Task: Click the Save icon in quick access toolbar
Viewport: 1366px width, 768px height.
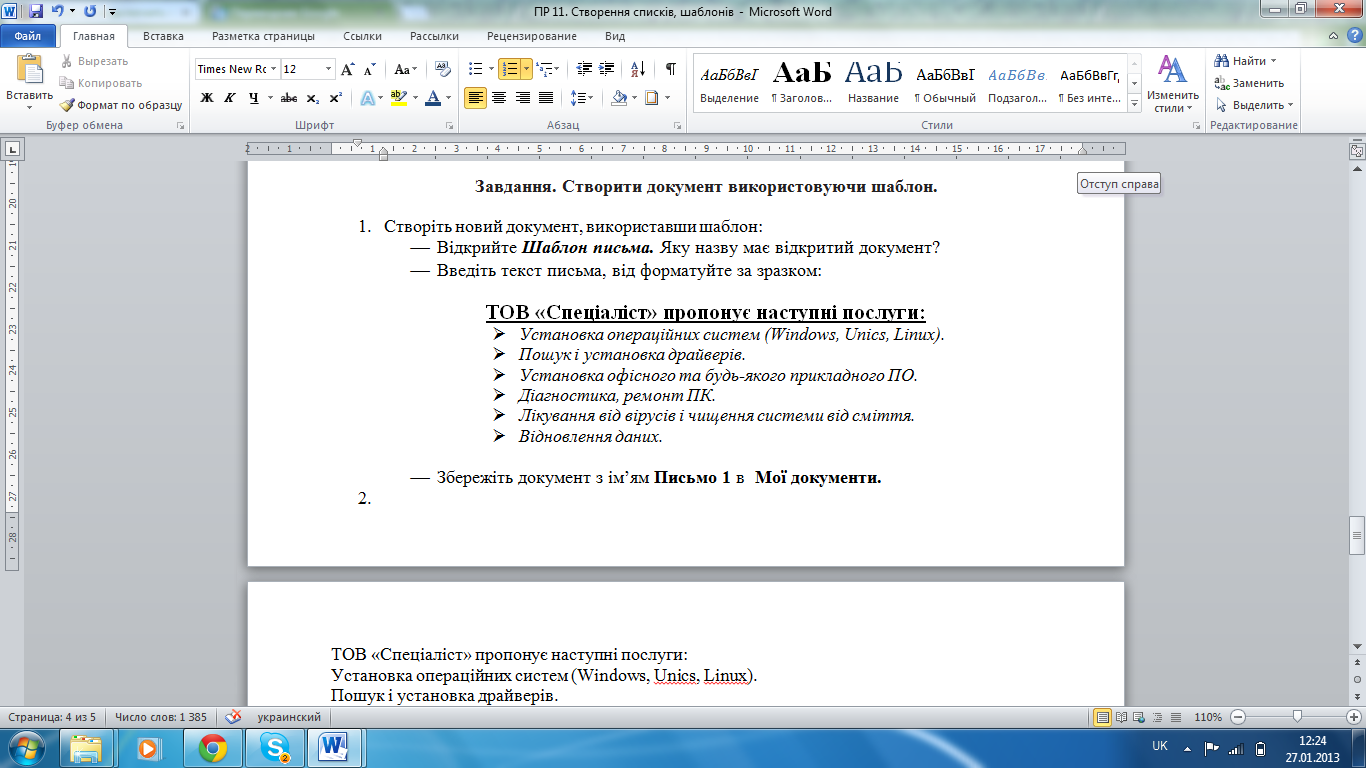Action: coord(36,11)
